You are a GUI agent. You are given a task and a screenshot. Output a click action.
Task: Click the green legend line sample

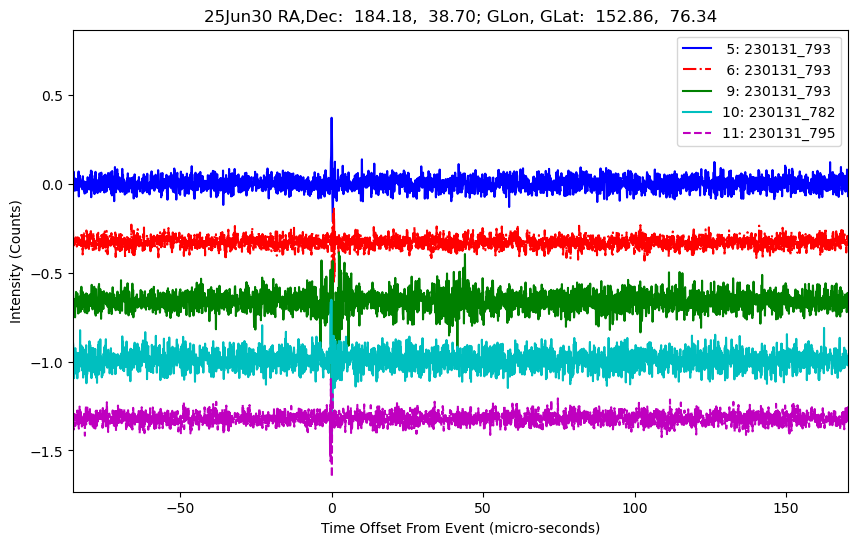697,90
